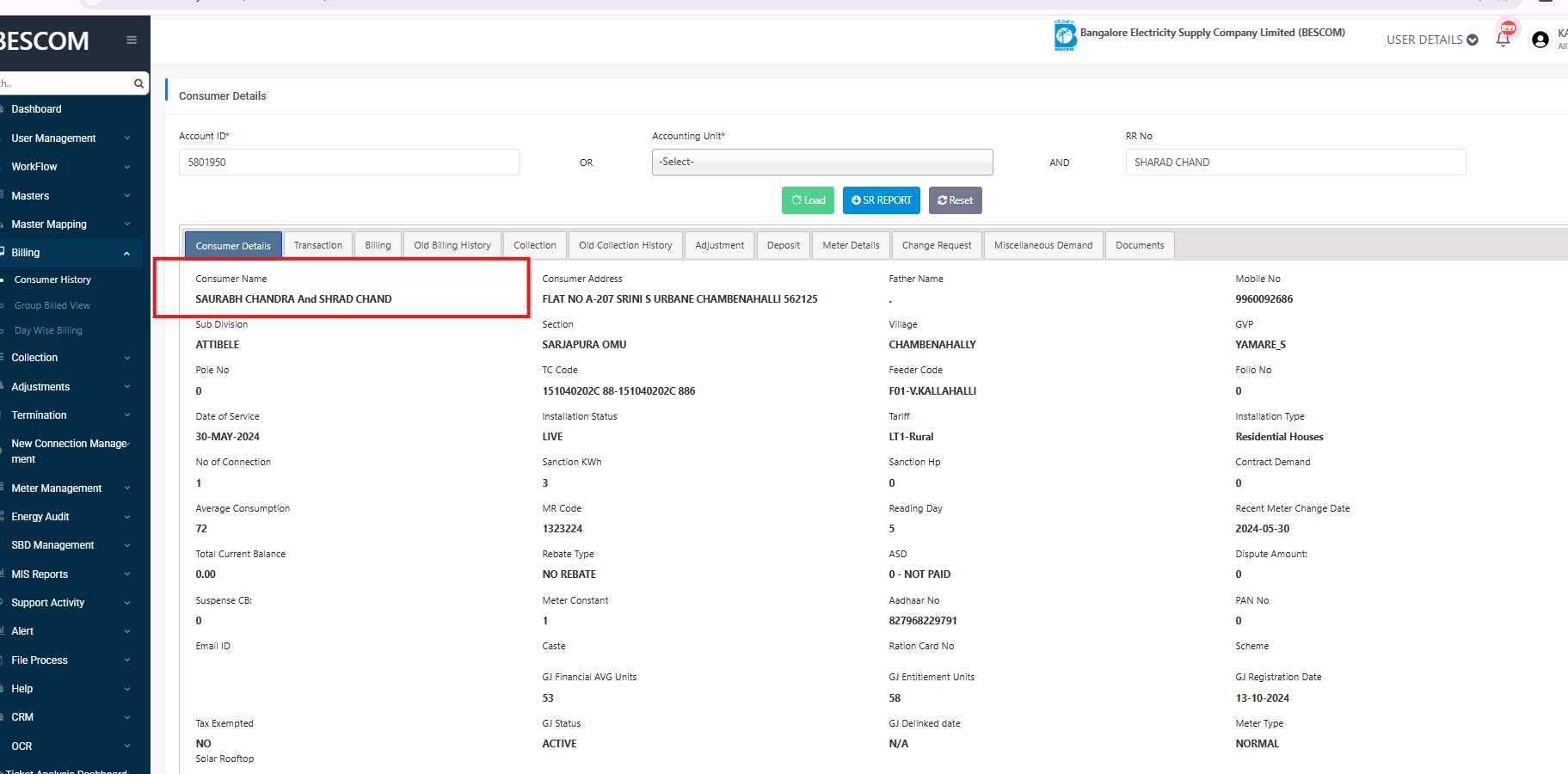
Task: Open the Change Request tab
Action: [x=937, y=245]
